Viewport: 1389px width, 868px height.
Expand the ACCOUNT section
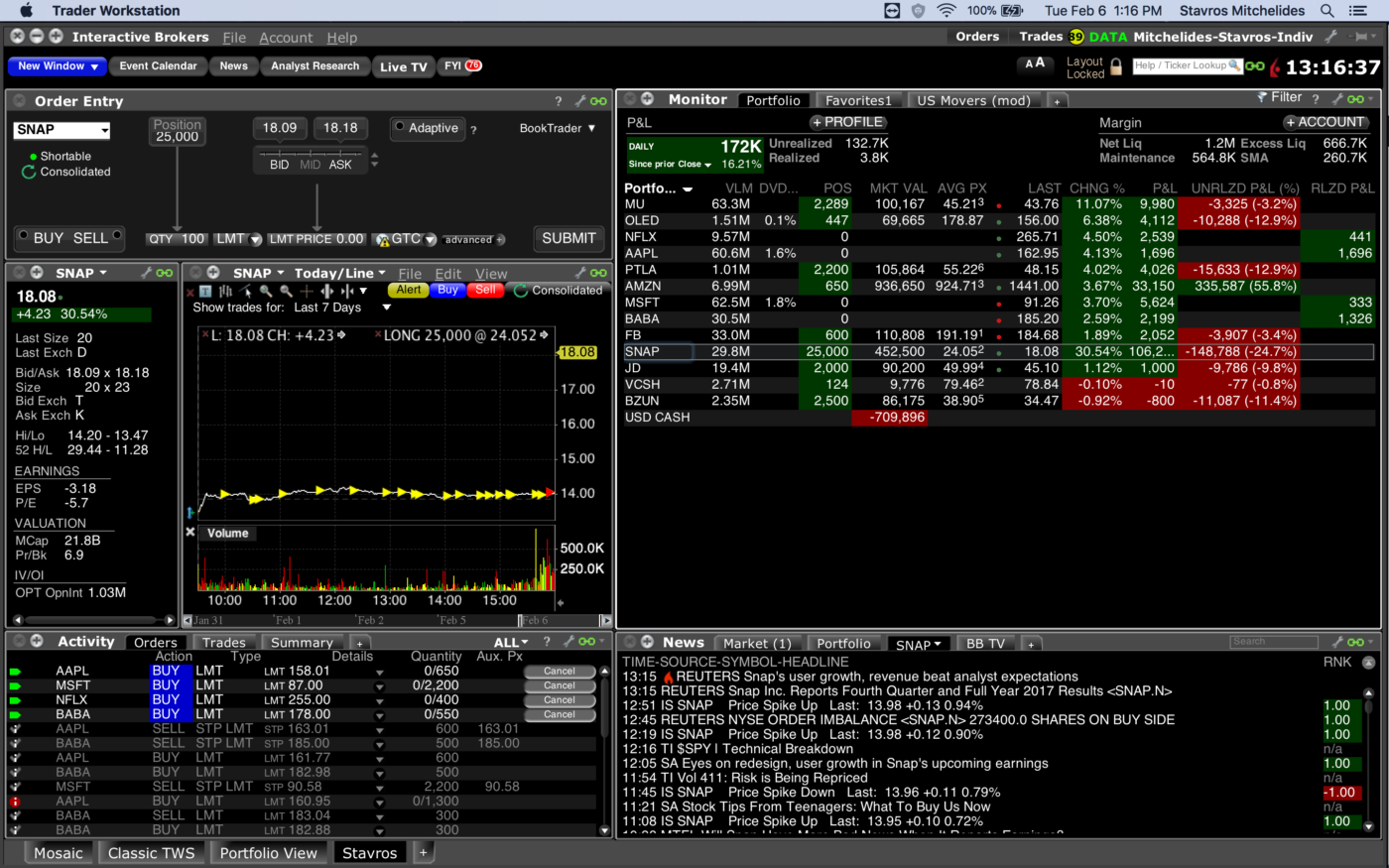[x=1325, y=122]
